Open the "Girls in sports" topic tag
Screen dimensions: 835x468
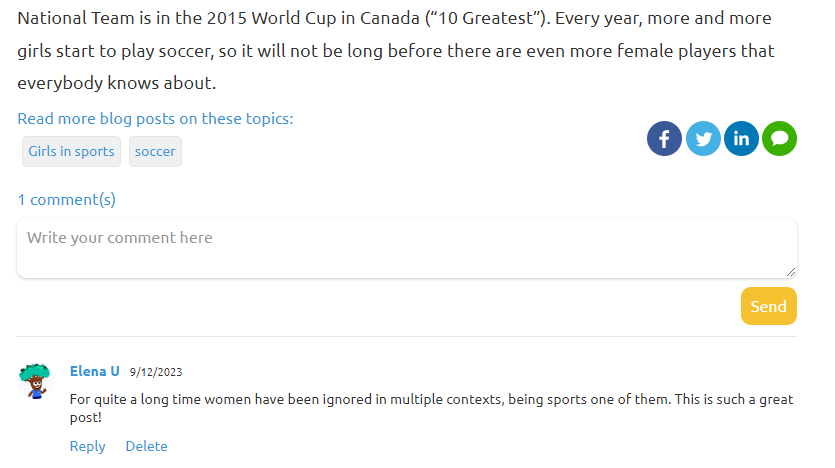71,151
